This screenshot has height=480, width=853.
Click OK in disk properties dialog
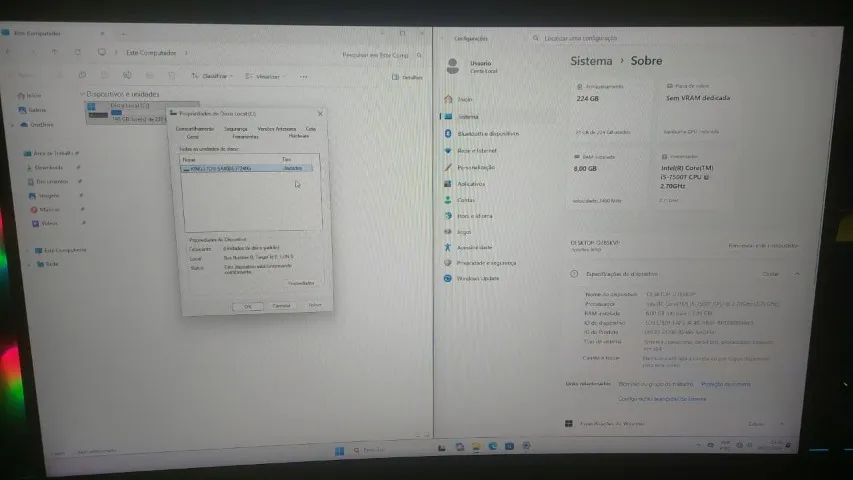248,307
